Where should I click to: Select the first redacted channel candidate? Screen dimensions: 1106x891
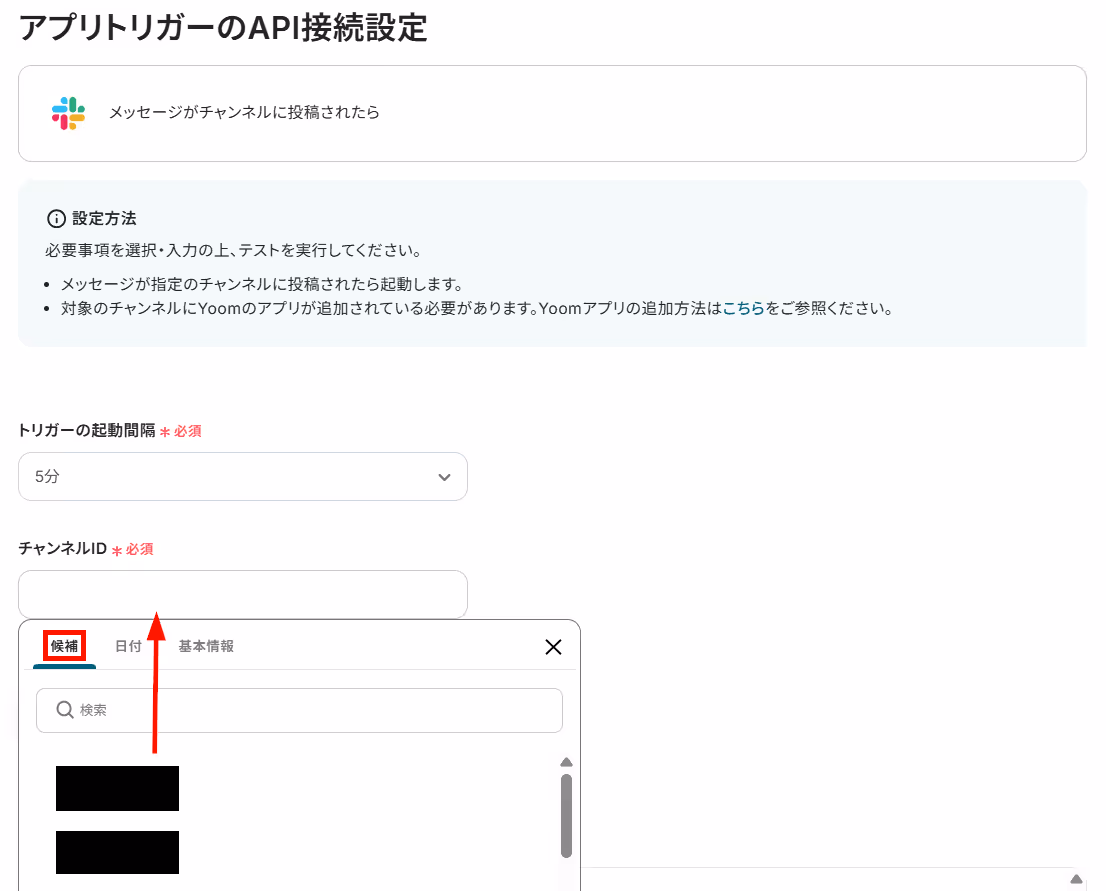pos(117,788)
